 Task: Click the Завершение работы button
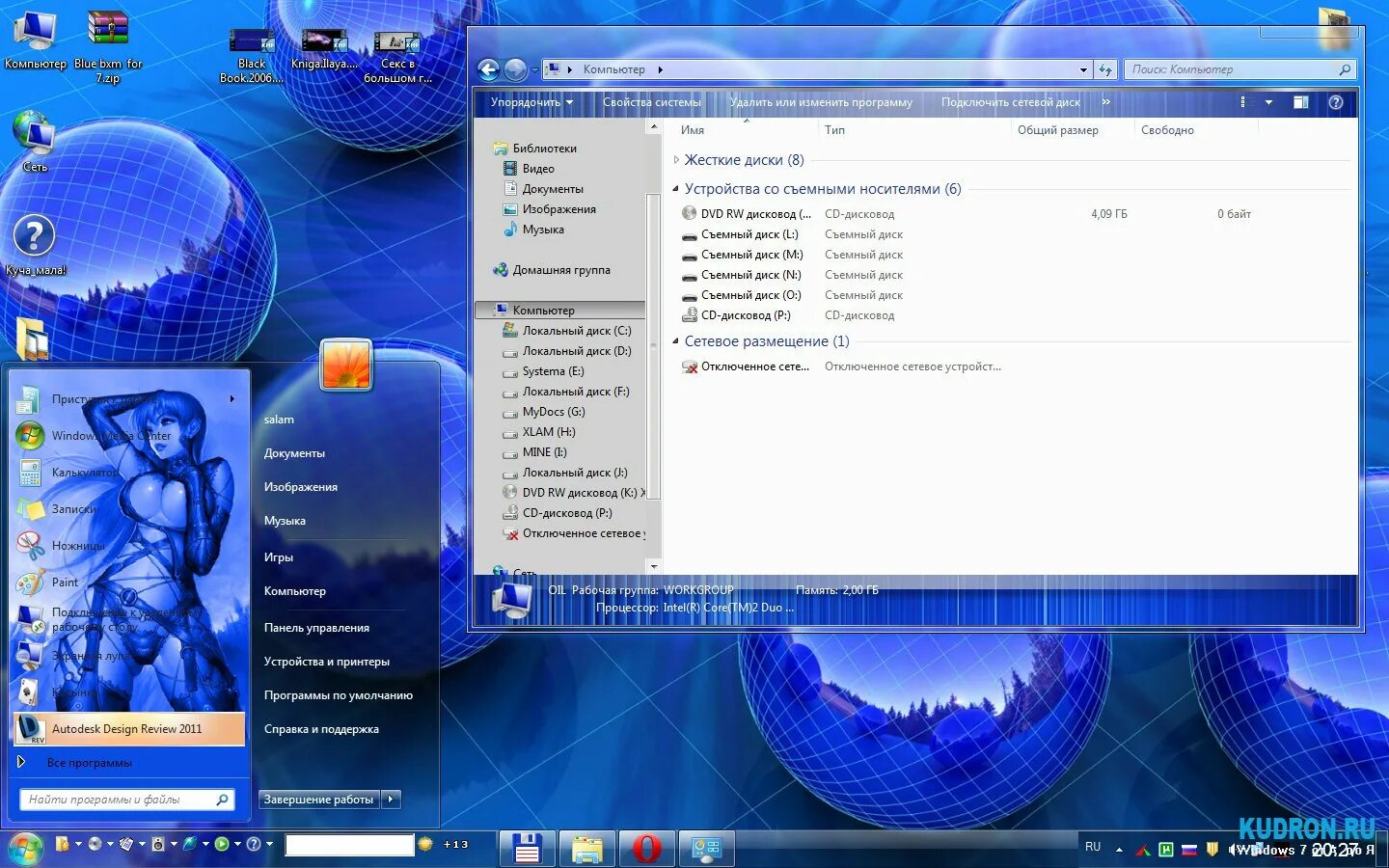pyautogui.click(x=318, y=799)
